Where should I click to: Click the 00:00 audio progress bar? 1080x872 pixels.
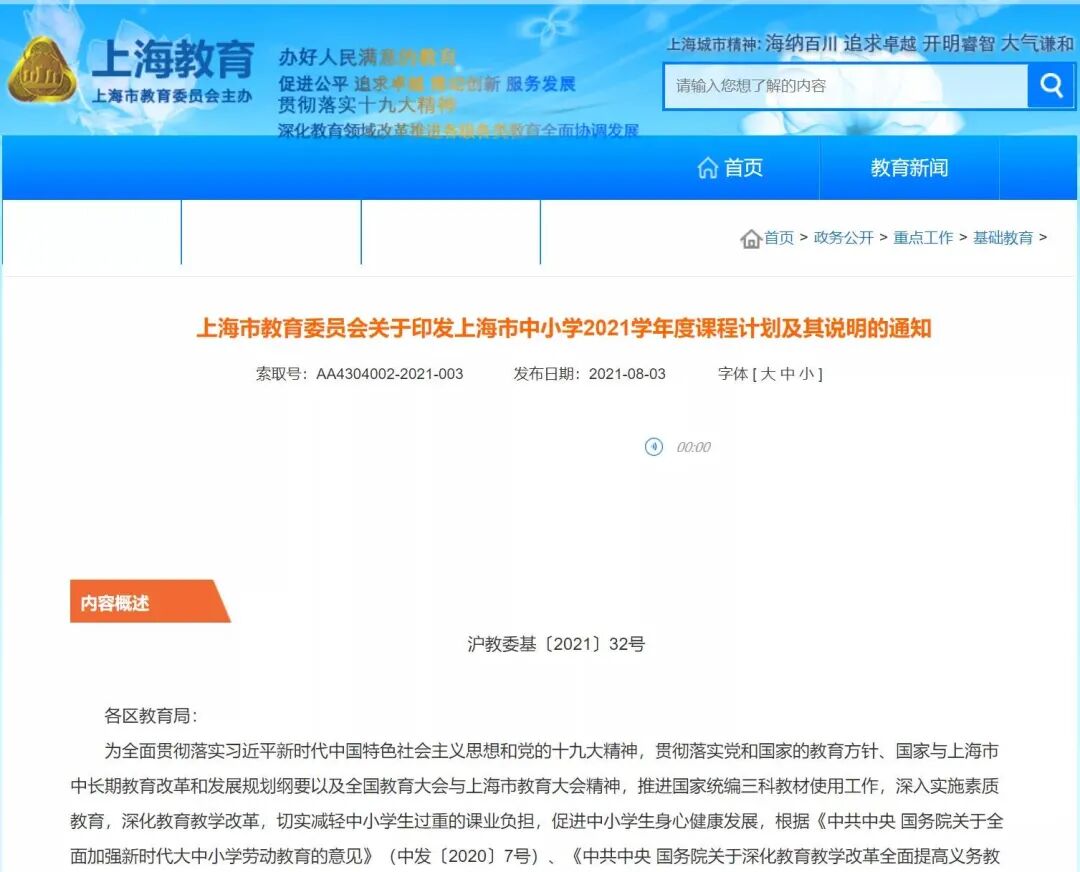pyautogui.click(x=693, y=447)
